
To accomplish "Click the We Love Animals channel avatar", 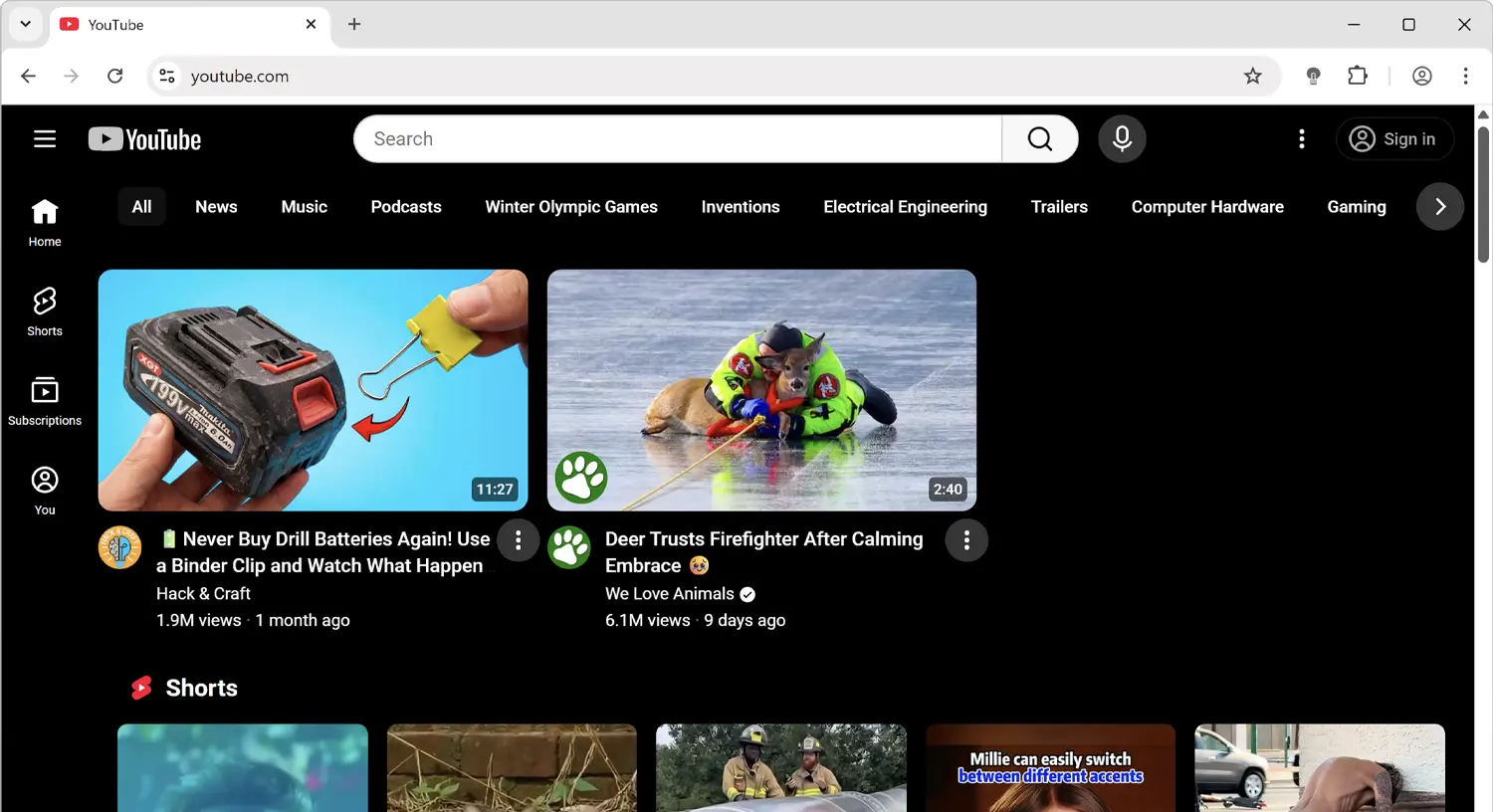I will tap(569, 547).
